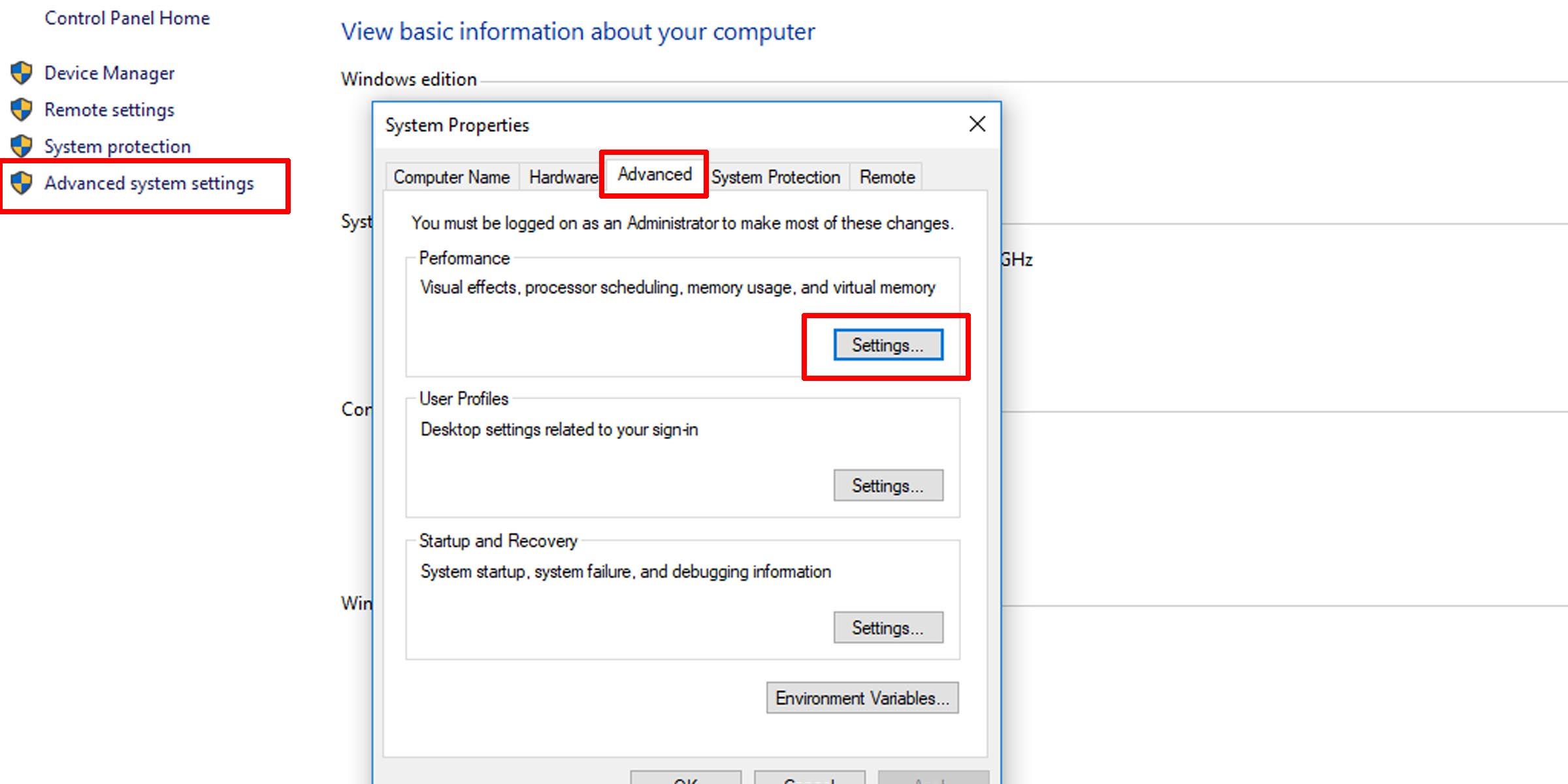The width and height of the screenshot is (1568, 784).
Task: Click the shield icon beside Device Manager
Action: click(x=22, y=73)
